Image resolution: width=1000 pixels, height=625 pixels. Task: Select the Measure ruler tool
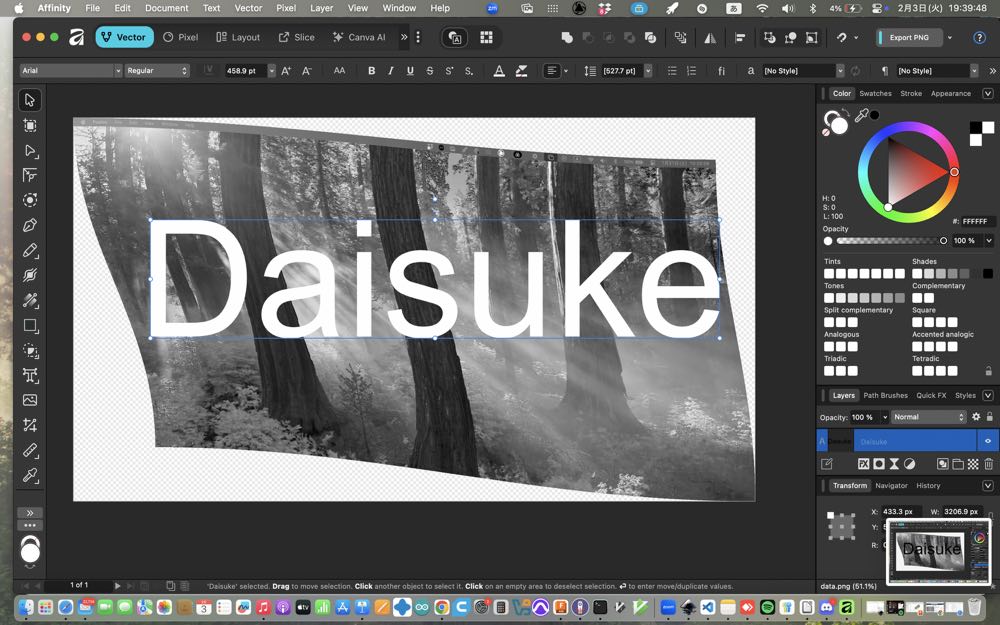tap(29, 450)
